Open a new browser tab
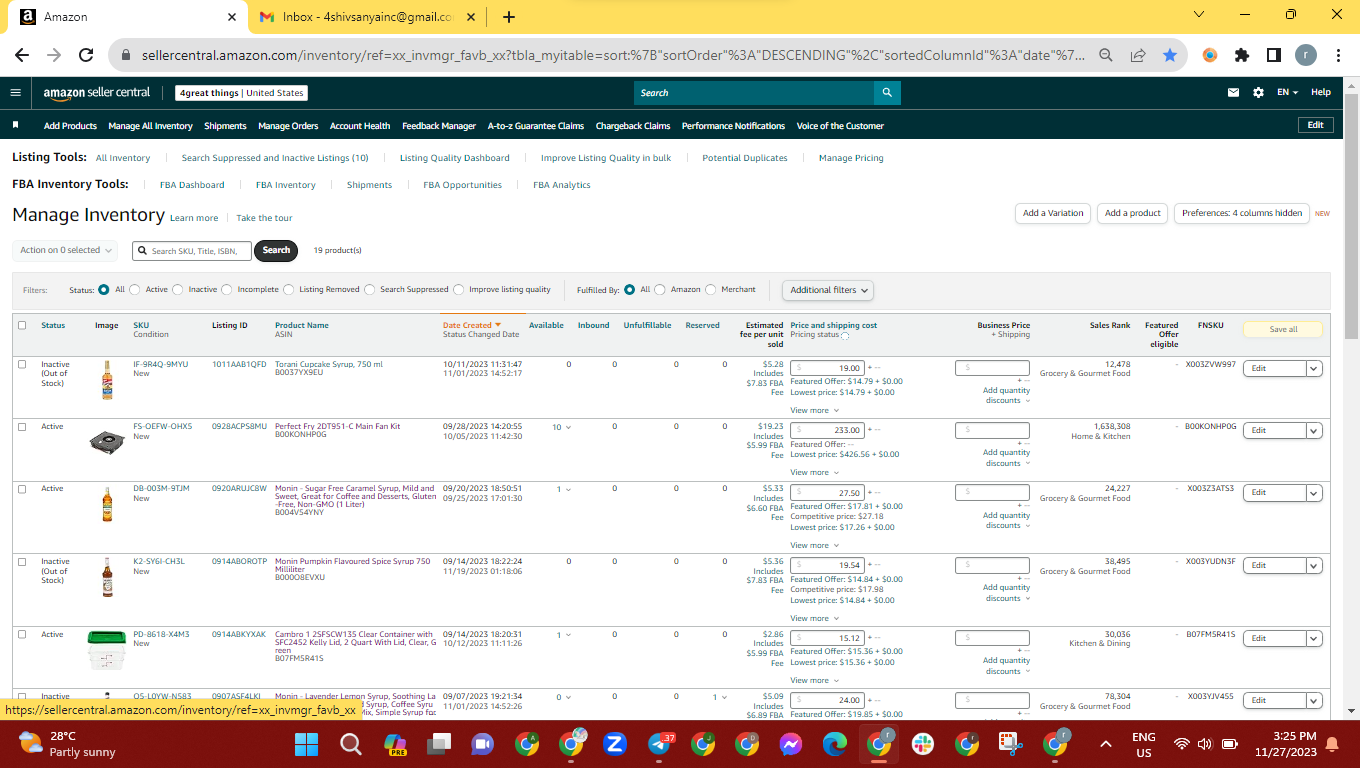 pyautogui.click(x=509, y=17)
